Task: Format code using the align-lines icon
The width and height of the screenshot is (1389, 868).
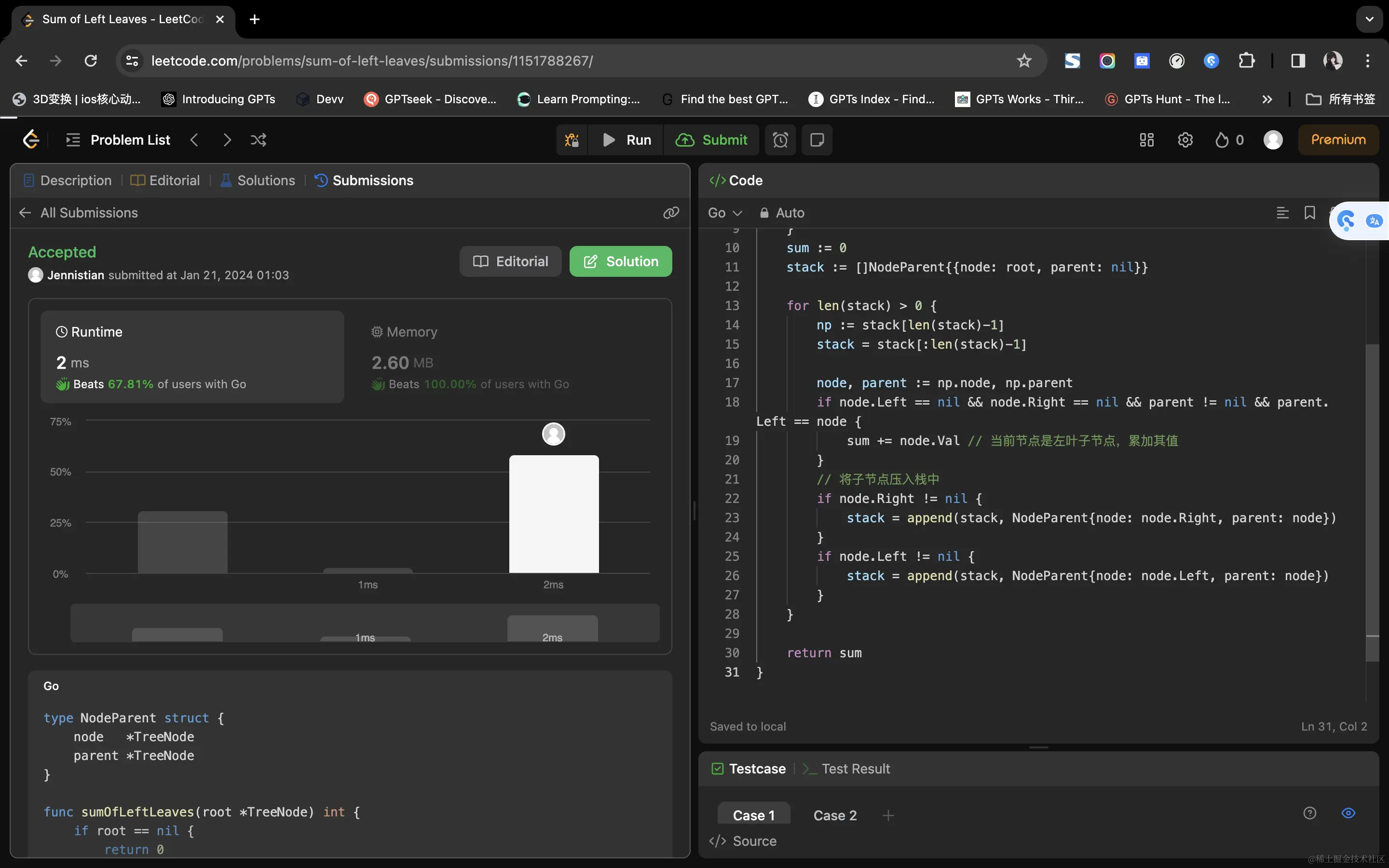Action: 1282,213
